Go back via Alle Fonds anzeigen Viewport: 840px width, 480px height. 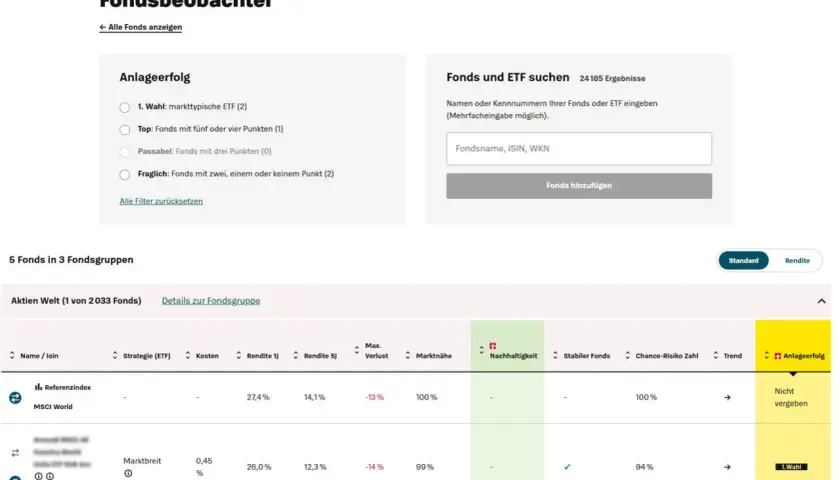(x=140, y=27)
